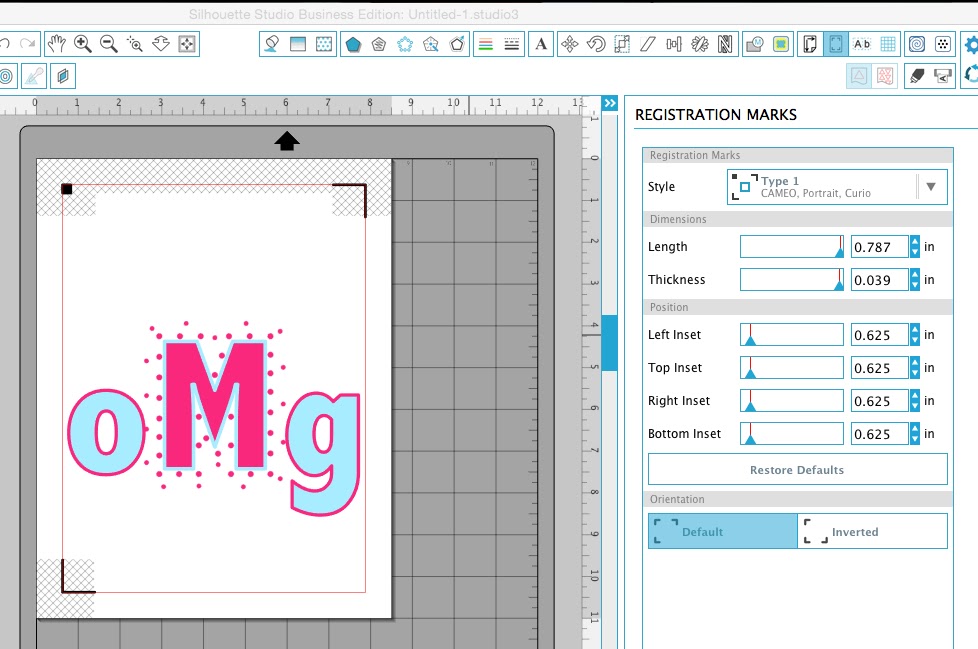Open the Shear parallelogram panel icon

(x=647, y=44)
